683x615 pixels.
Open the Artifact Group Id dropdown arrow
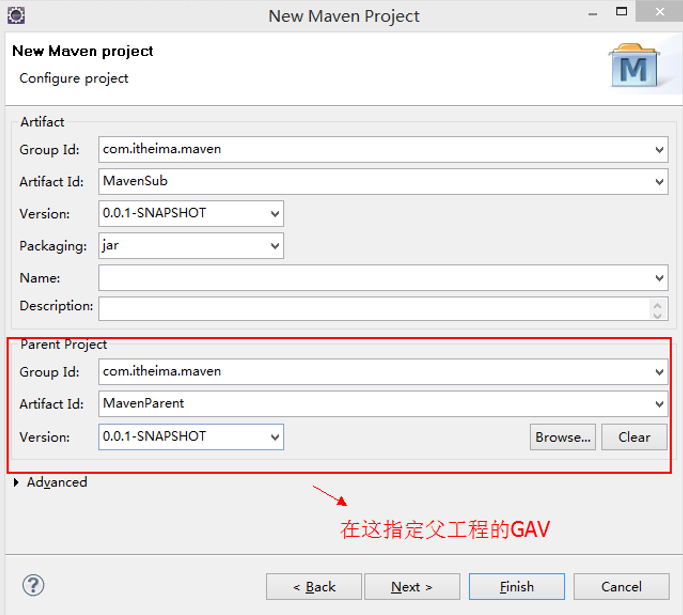coord(659,150)
